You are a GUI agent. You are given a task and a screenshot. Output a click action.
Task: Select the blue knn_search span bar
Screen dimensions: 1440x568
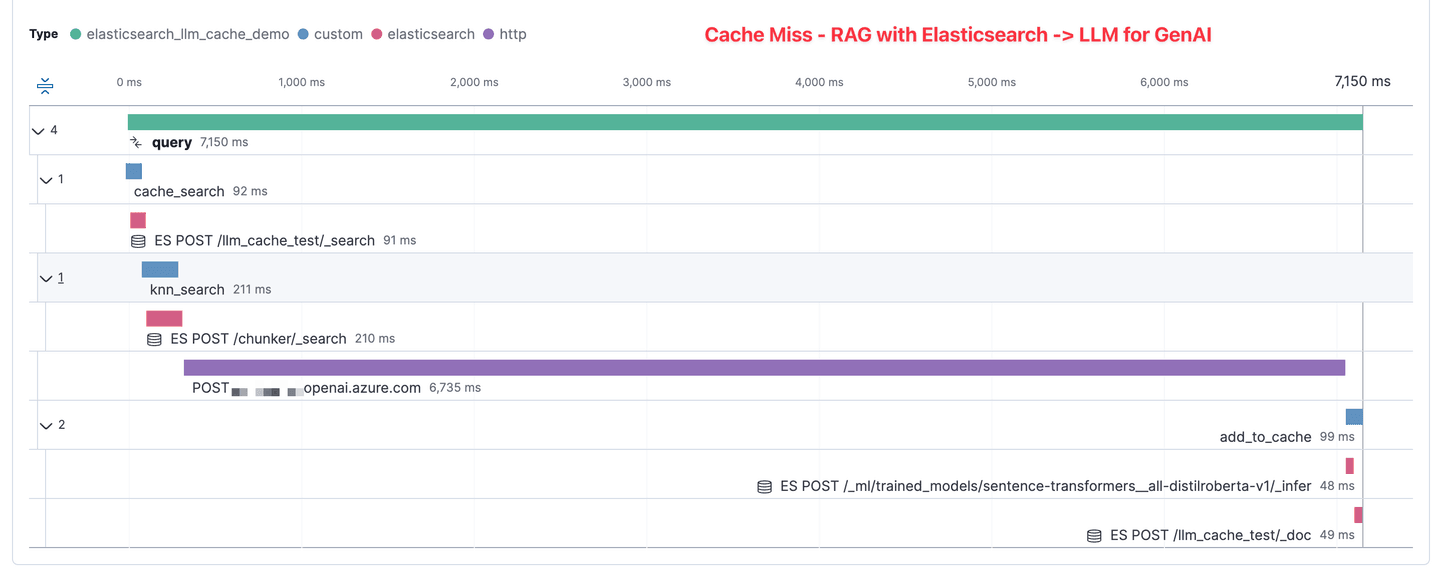[160, 269]
